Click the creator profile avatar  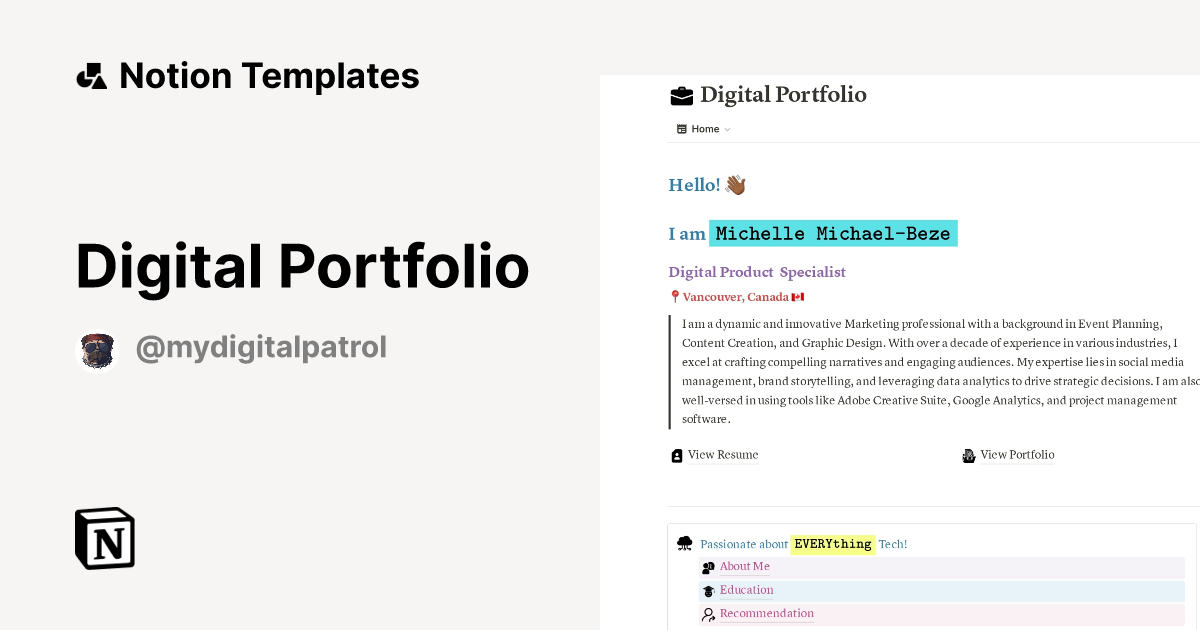pos(98,351)
